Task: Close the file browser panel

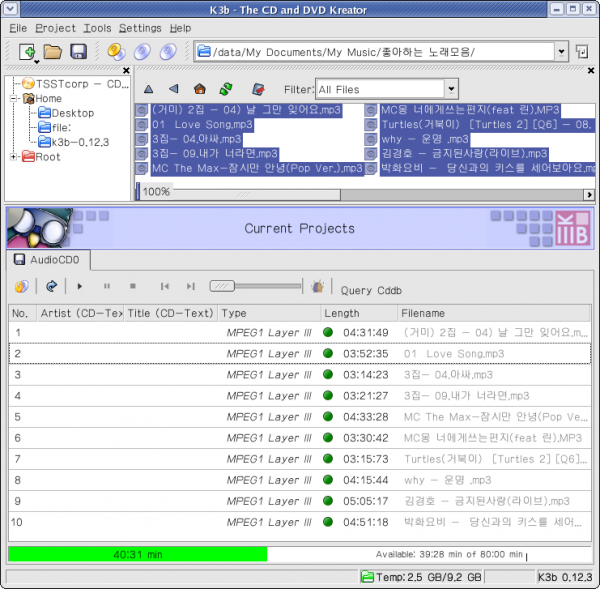Action: click(591, 70)
